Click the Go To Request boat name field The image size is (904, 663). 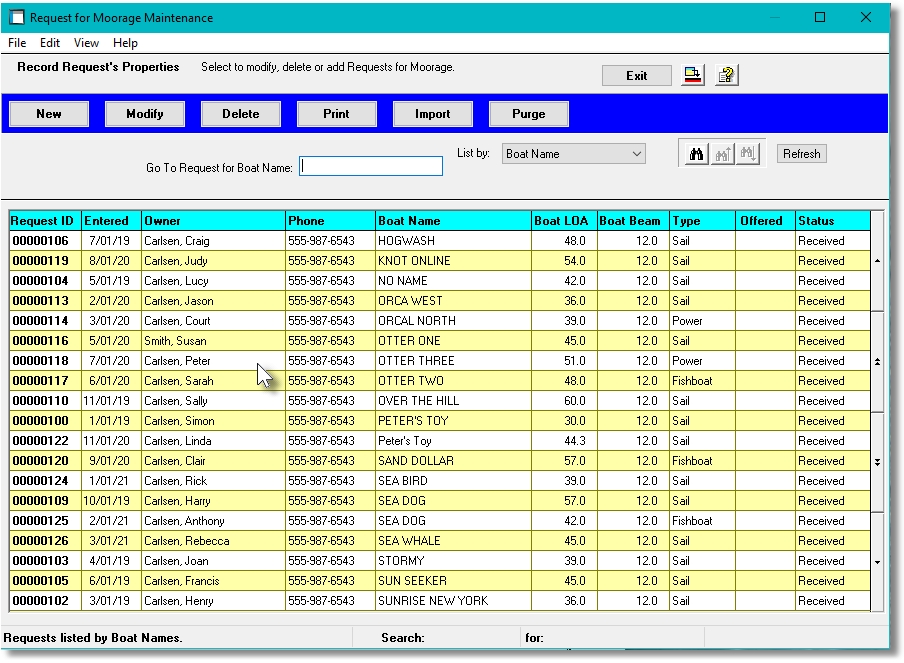coord(370,165)
